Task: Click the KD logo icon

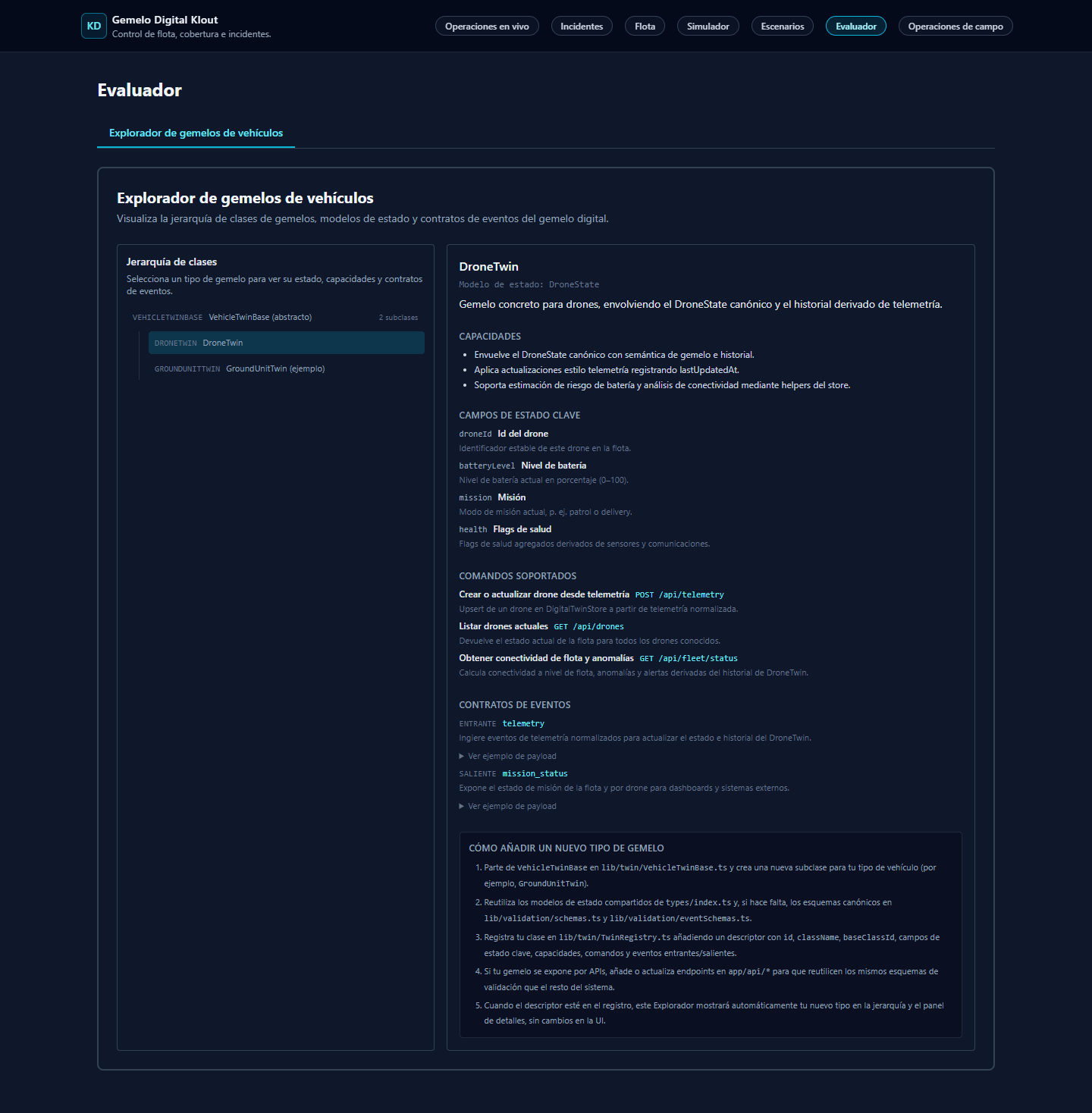Action: click(x=94, y=26)
